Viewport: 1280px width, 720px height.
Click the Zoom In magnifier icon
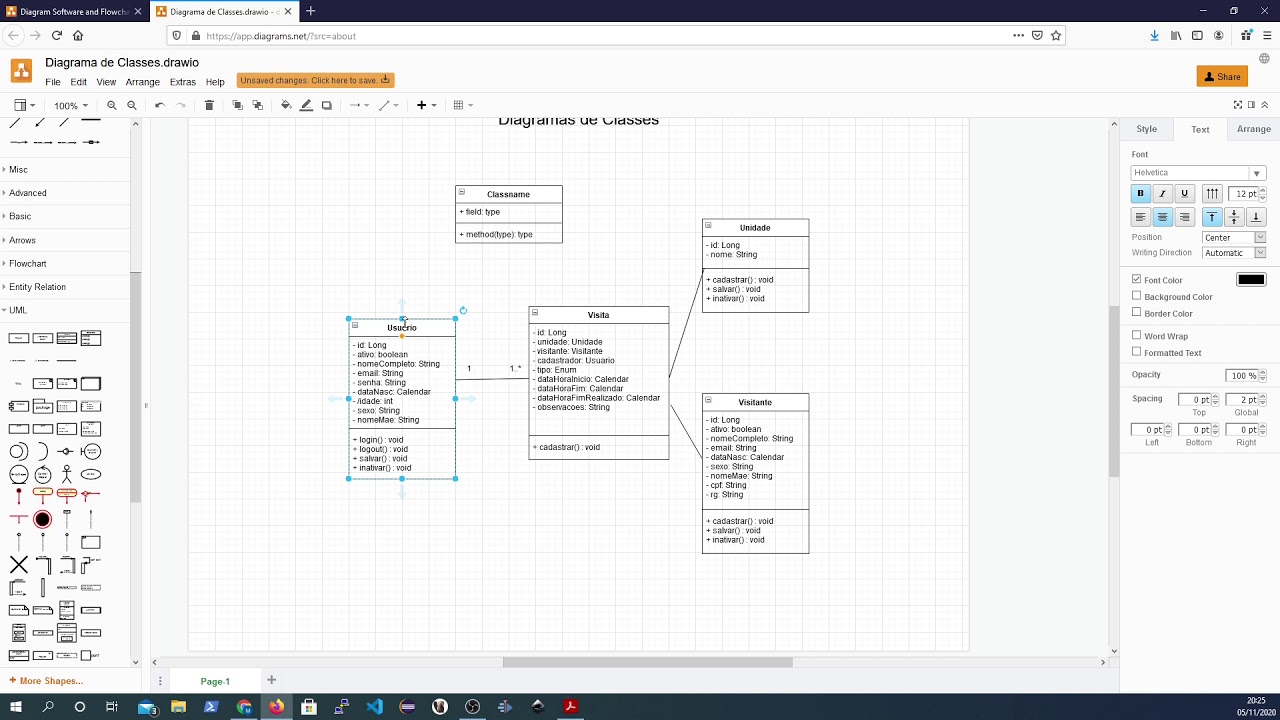(112, 105)
